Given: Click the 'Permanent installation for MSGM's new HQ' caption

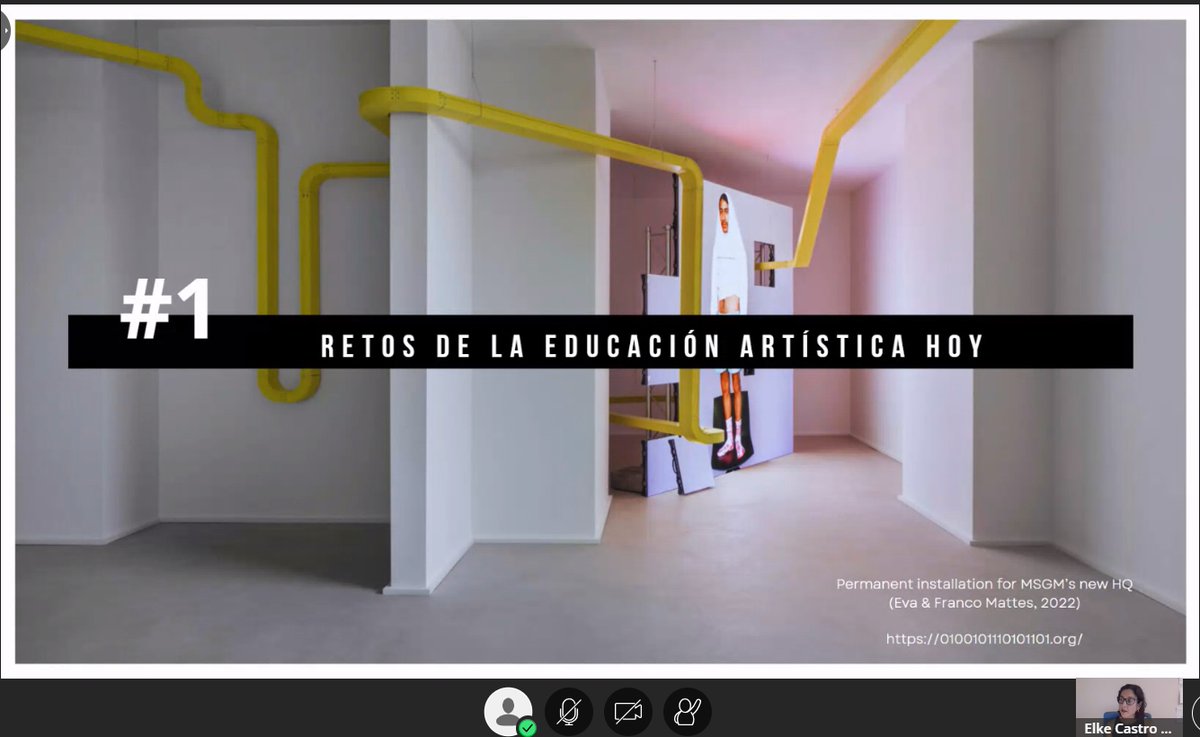Looking at the screenshot, I should click(x=984, y=583).
